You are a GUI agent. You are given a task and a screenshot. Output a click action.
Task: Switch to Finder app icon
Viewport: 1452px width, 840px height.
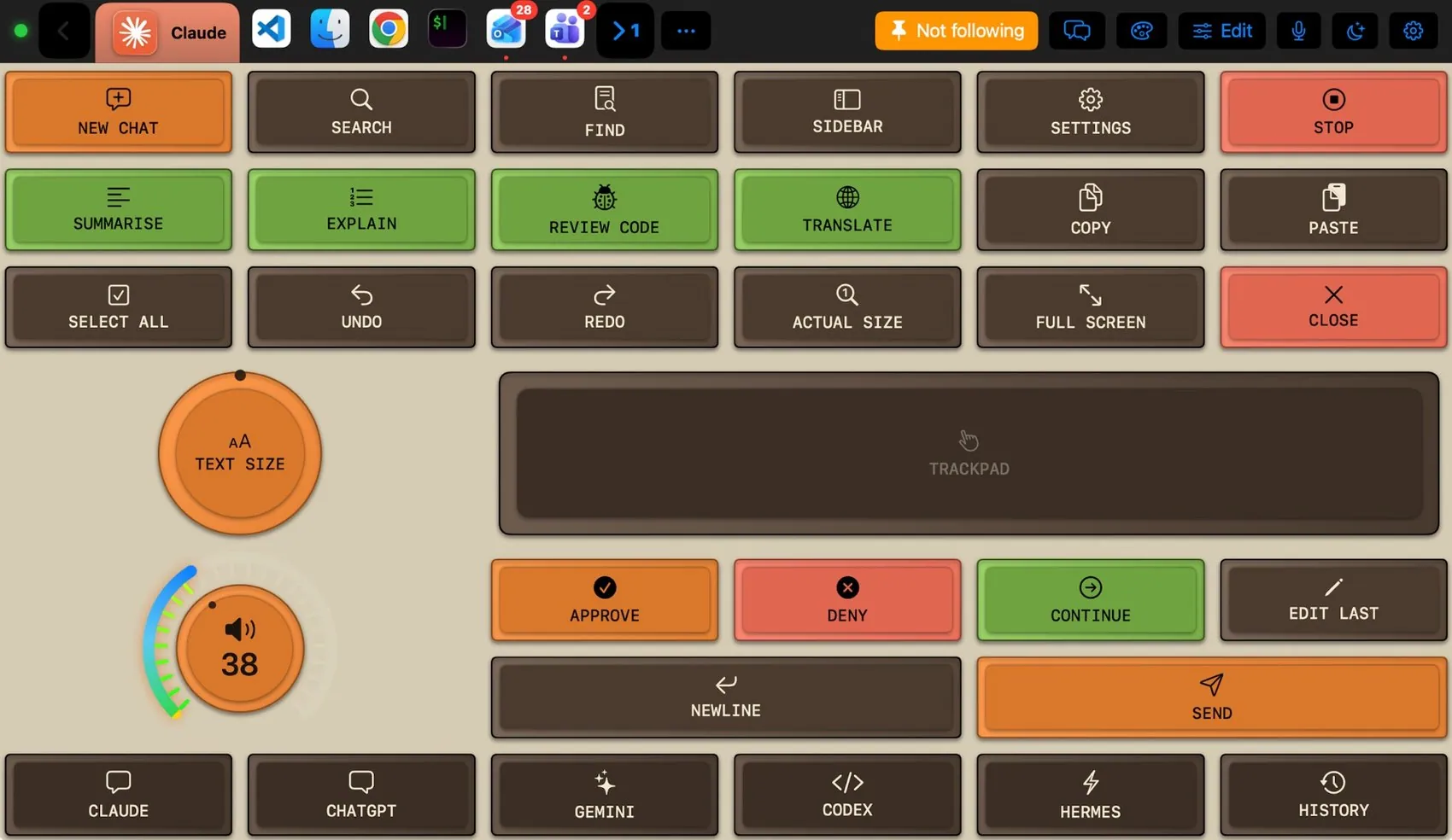tap(330, 31)
